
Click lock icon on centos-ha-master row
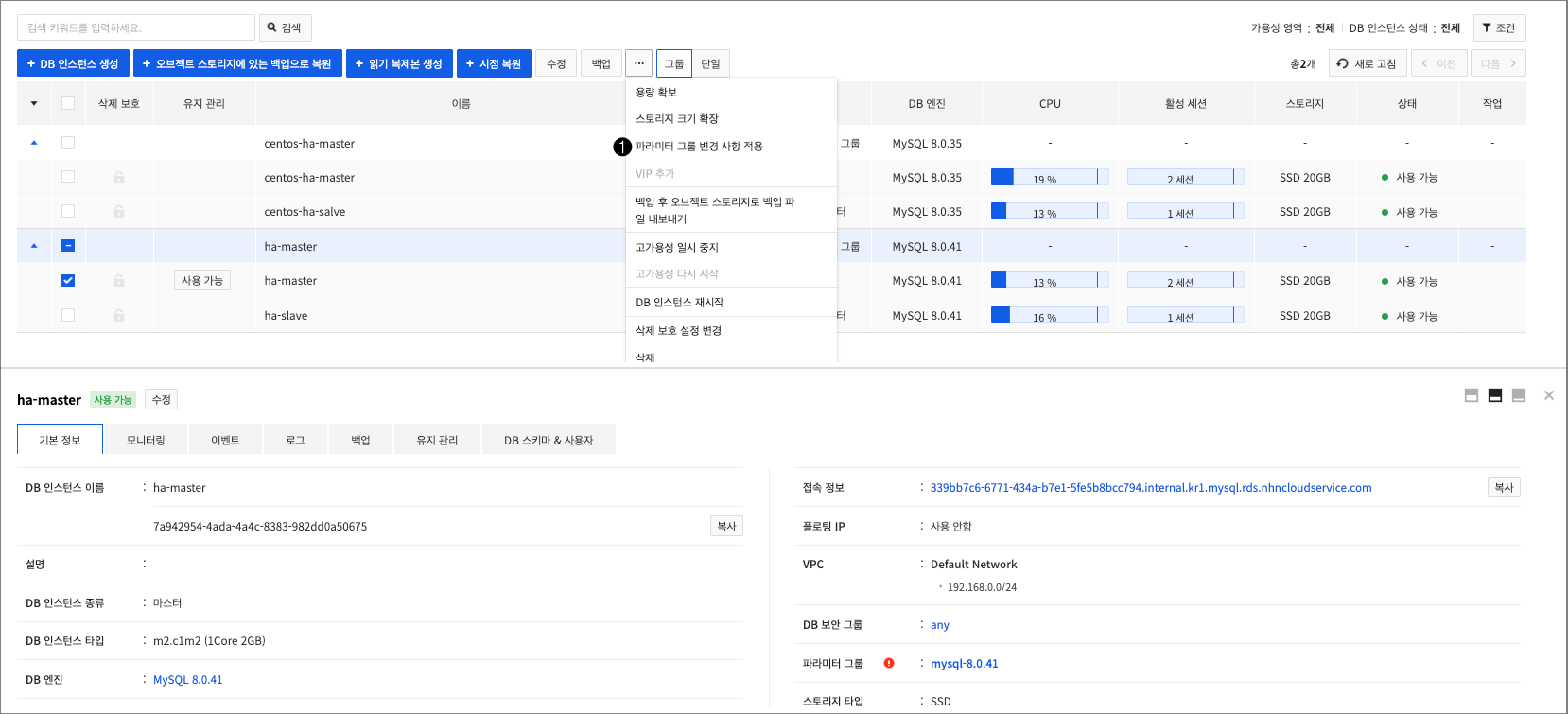point(119,177)
